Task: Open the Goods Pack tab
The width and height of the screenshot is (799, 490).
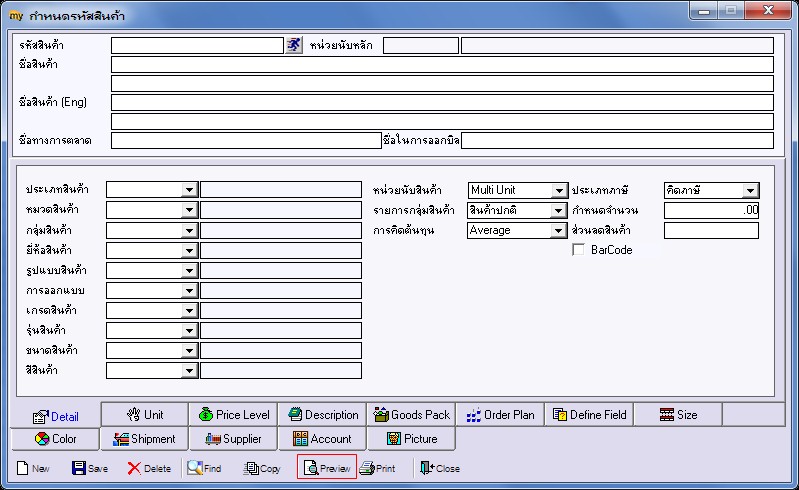Action: coord(411,415)
